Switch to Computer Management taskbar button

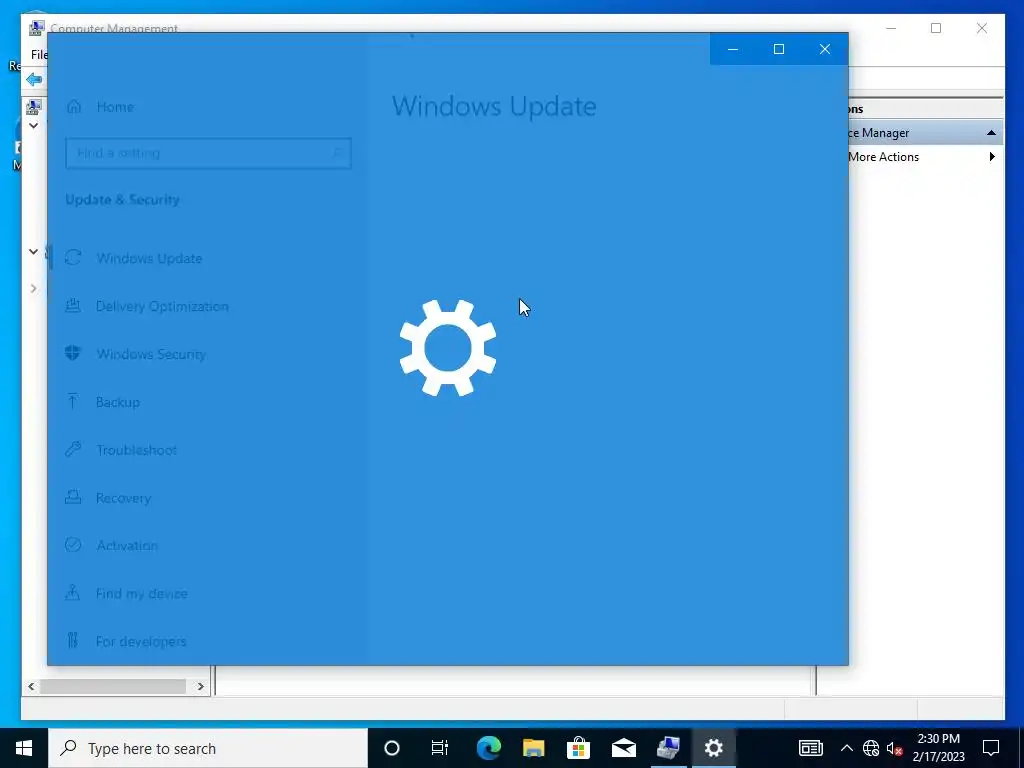point(669,748)
